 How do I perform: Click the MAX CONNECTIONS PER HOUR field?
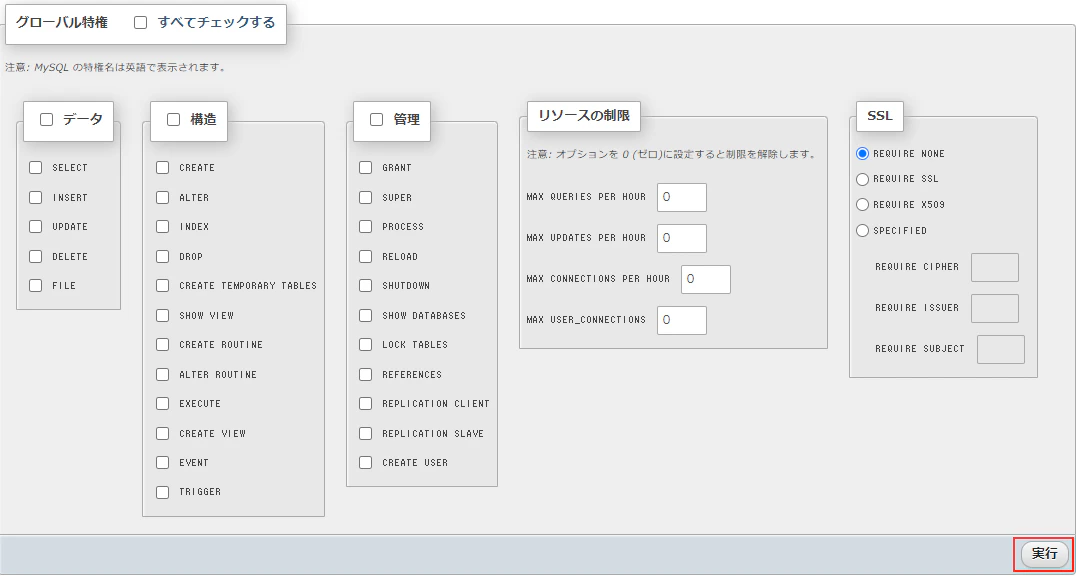[x=705, y=279]
